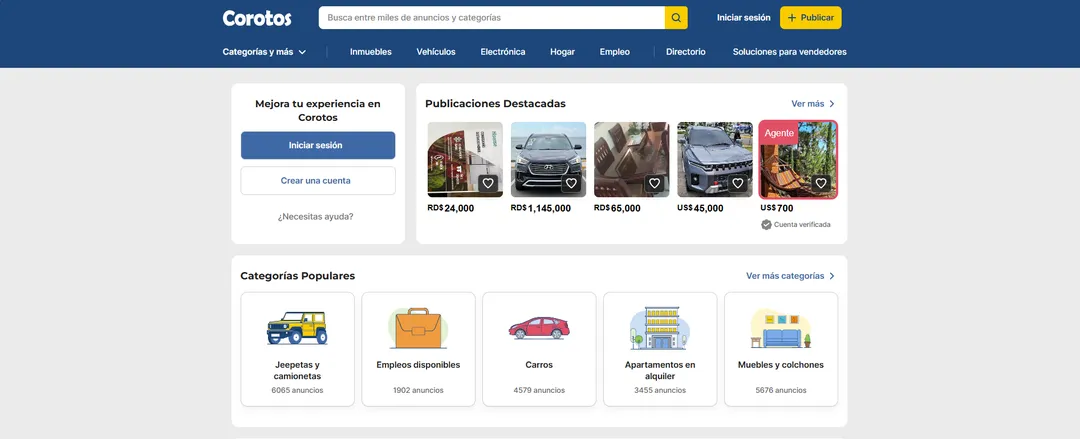Click the blue Iniciar sesión button

pos(318,145)
